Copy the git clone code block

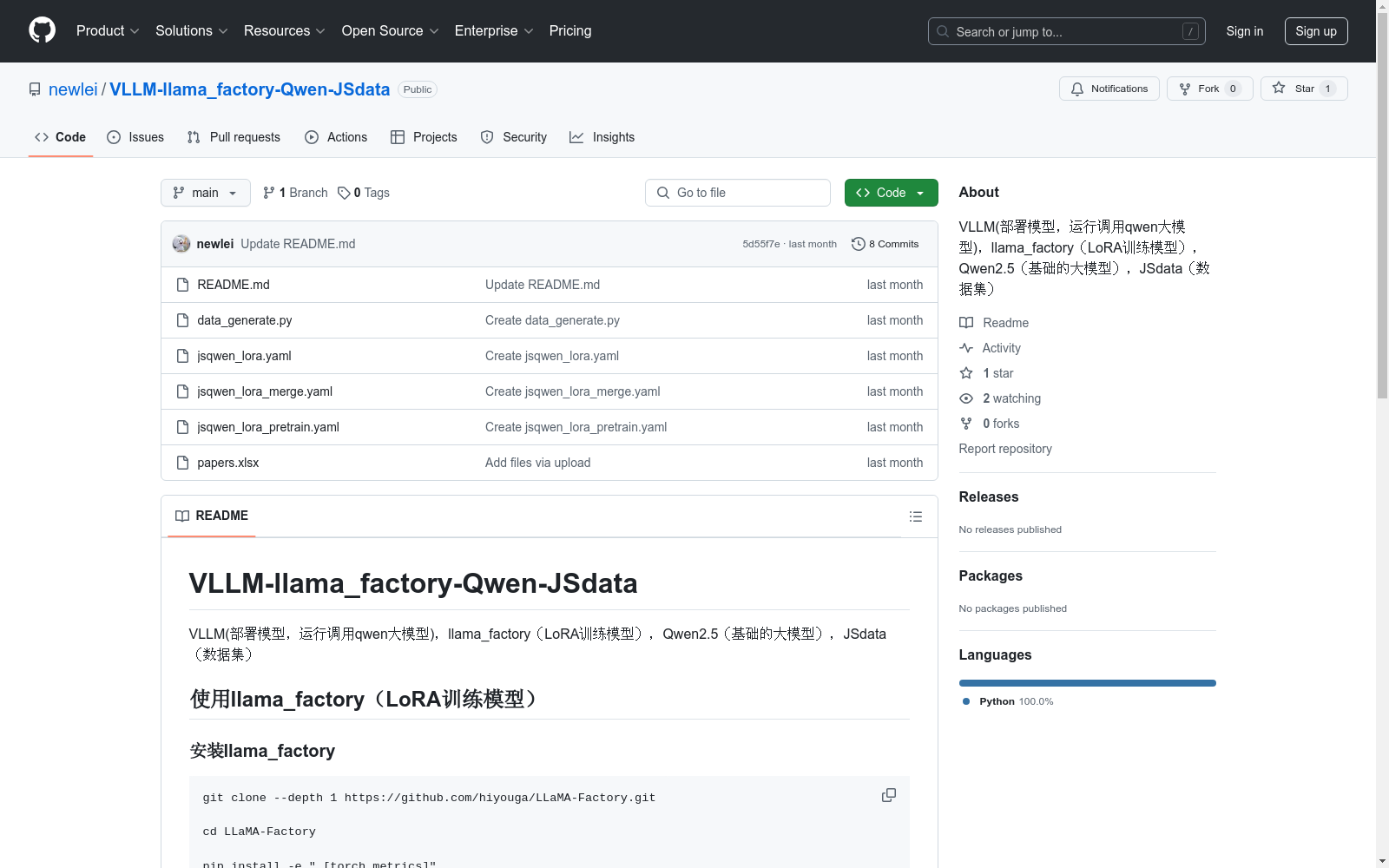click(x=889, y=795)
